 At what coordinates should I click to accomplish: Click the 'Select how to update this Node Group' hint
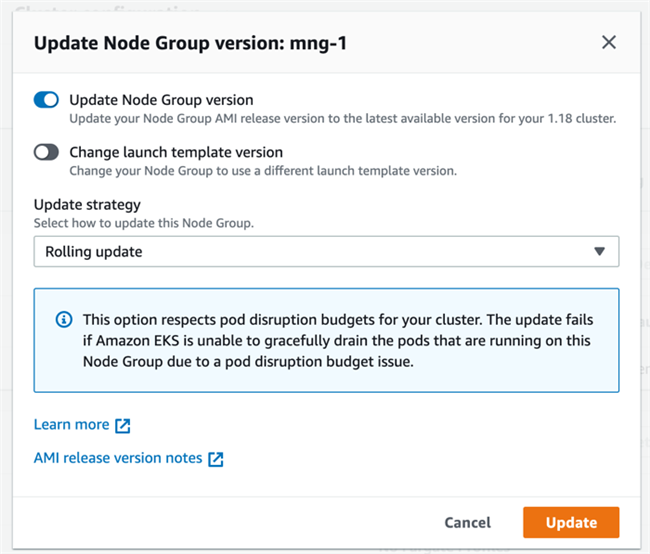tap(143, 223)
